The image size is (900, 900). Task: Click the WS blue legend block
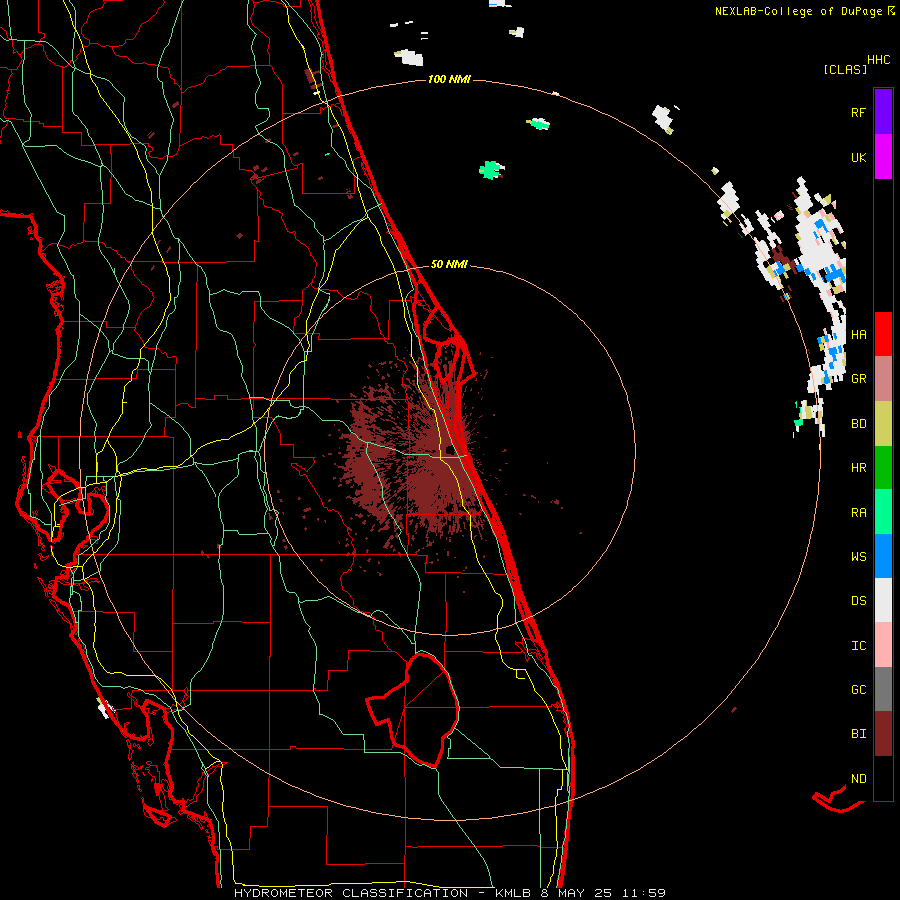883,556
